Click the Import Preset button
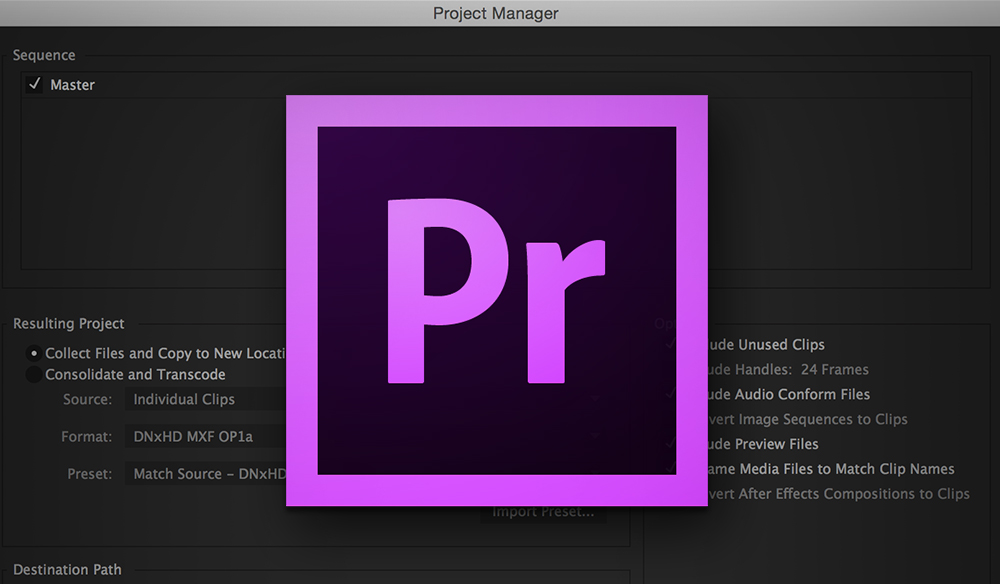Viewport: 1000px width, 584px height. [x=543, y=511]
